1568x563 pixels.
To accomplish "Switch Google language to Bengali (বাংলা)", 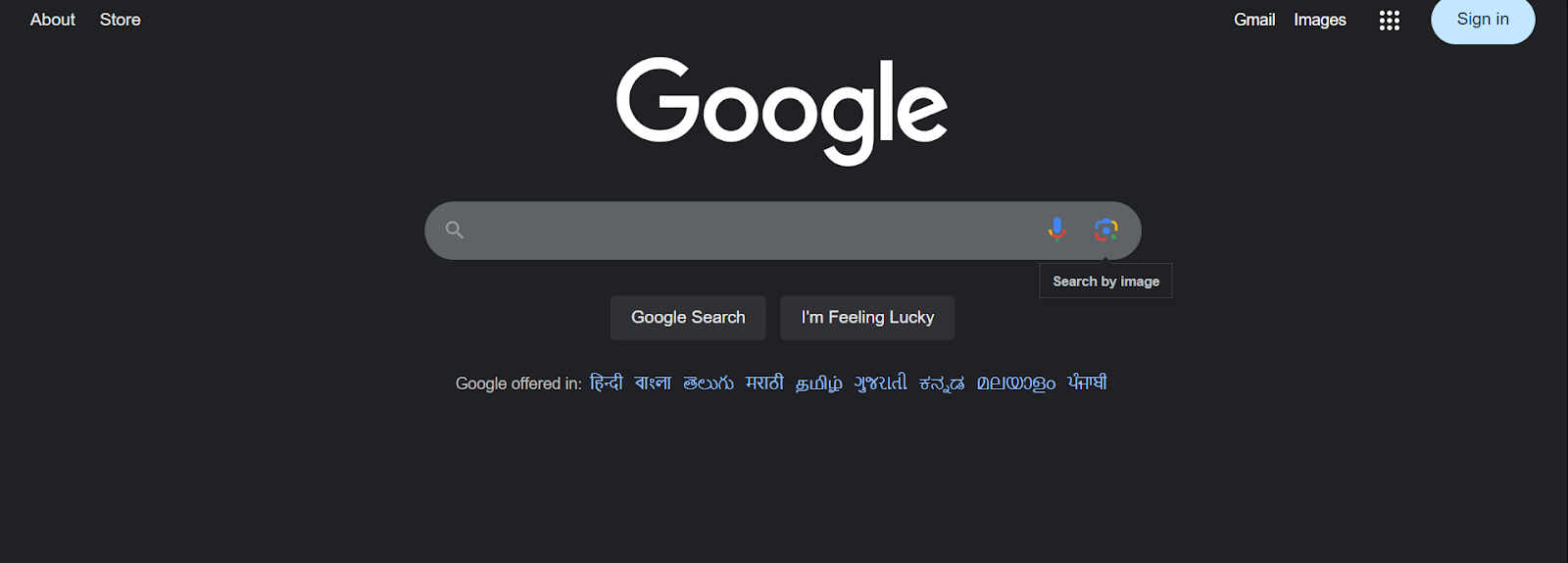I will pos(653,383).
